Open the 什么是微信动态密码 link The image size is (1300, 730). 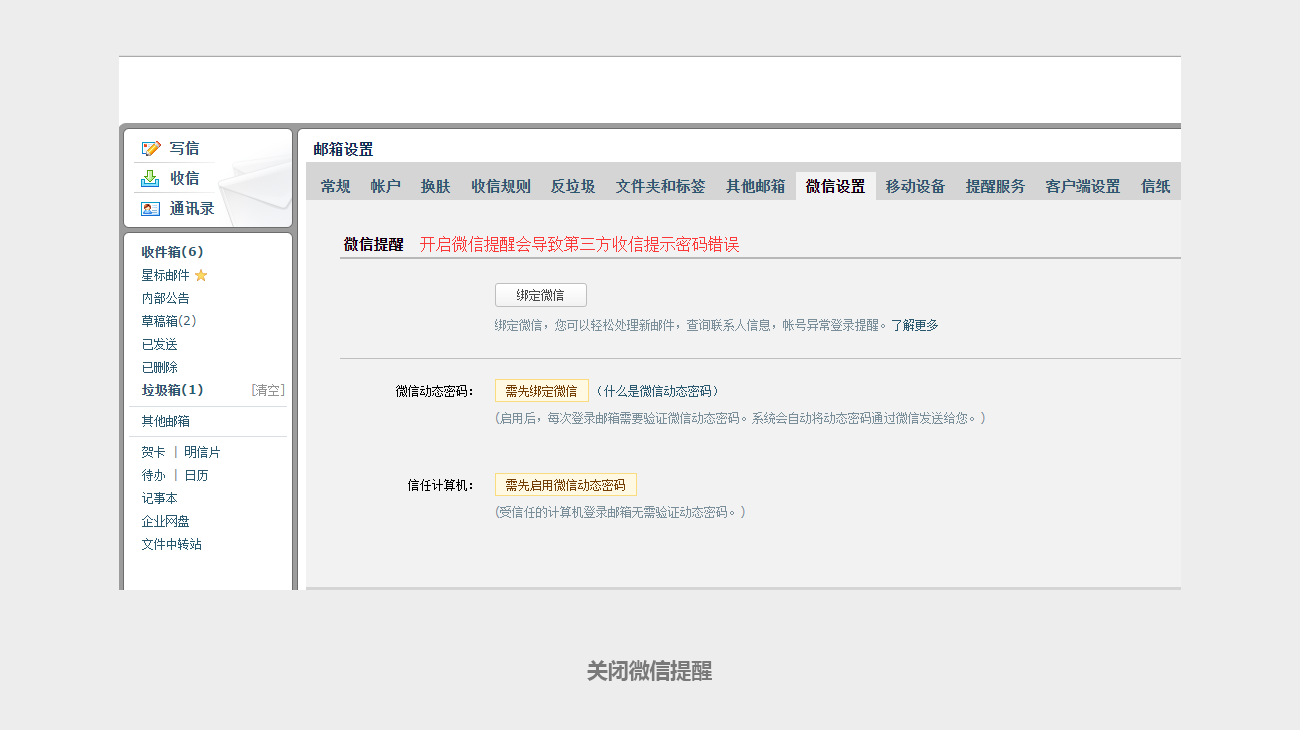[656, 391]
